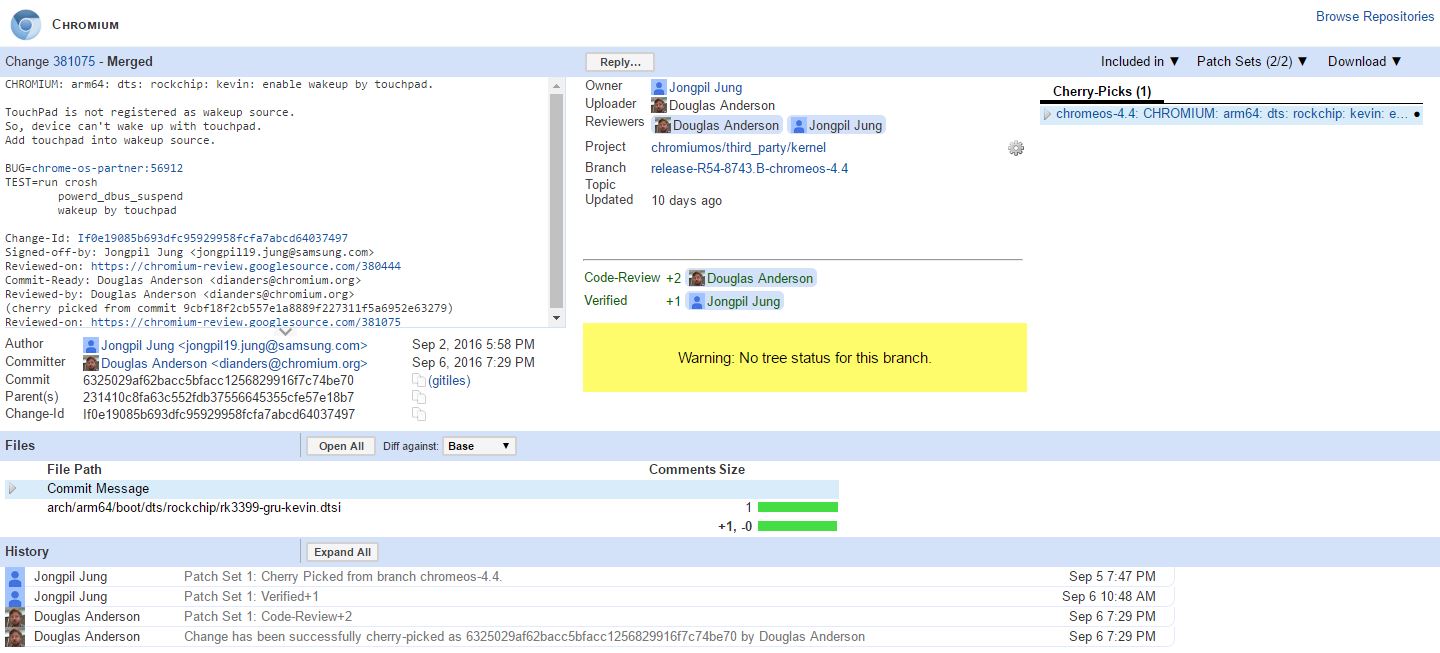
Task: Expand commit message with chevron below it
Action: (x=285, y=331)
